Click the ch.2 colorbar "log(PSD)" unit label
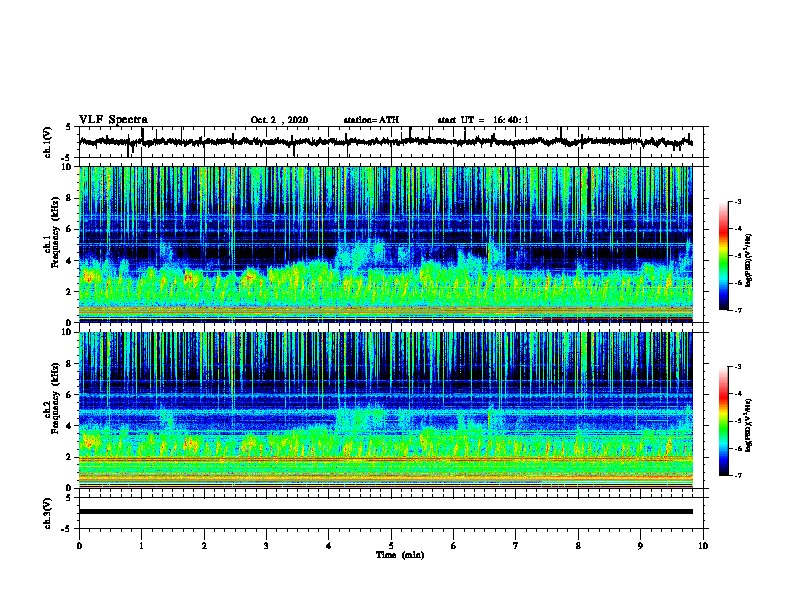Image resolution: width=792 pixels, height=612 pixels. (x=748, y=425)
